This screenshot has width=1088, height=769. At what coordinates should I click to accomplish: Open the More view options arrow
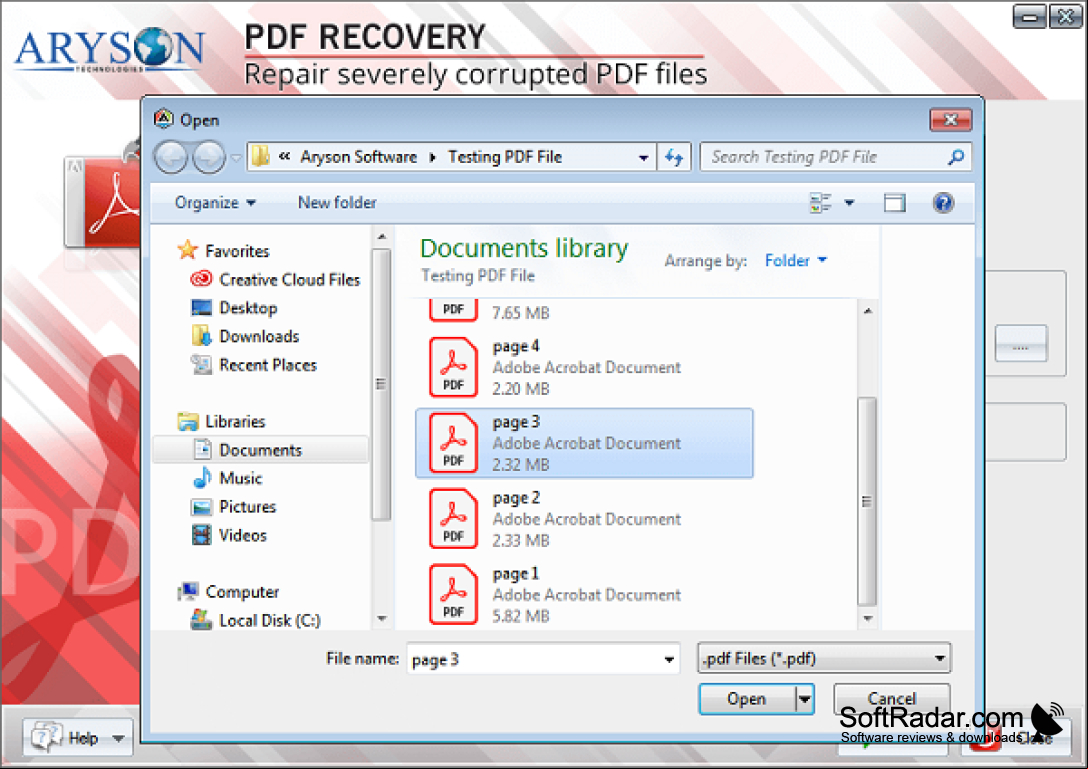[849, 203]
